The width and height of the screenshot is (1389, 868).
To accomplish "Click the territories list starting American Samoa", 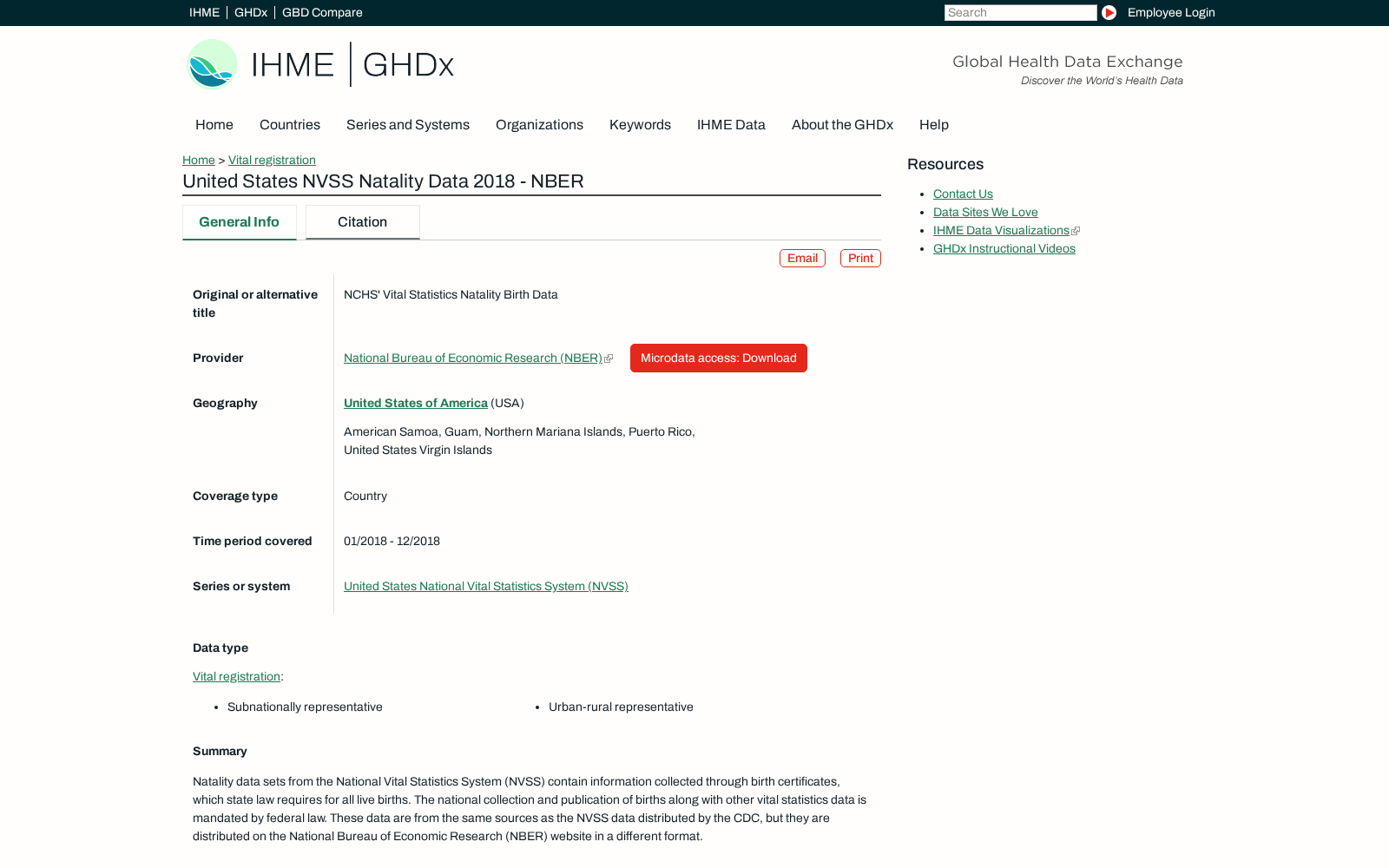I will click(519, 441).
